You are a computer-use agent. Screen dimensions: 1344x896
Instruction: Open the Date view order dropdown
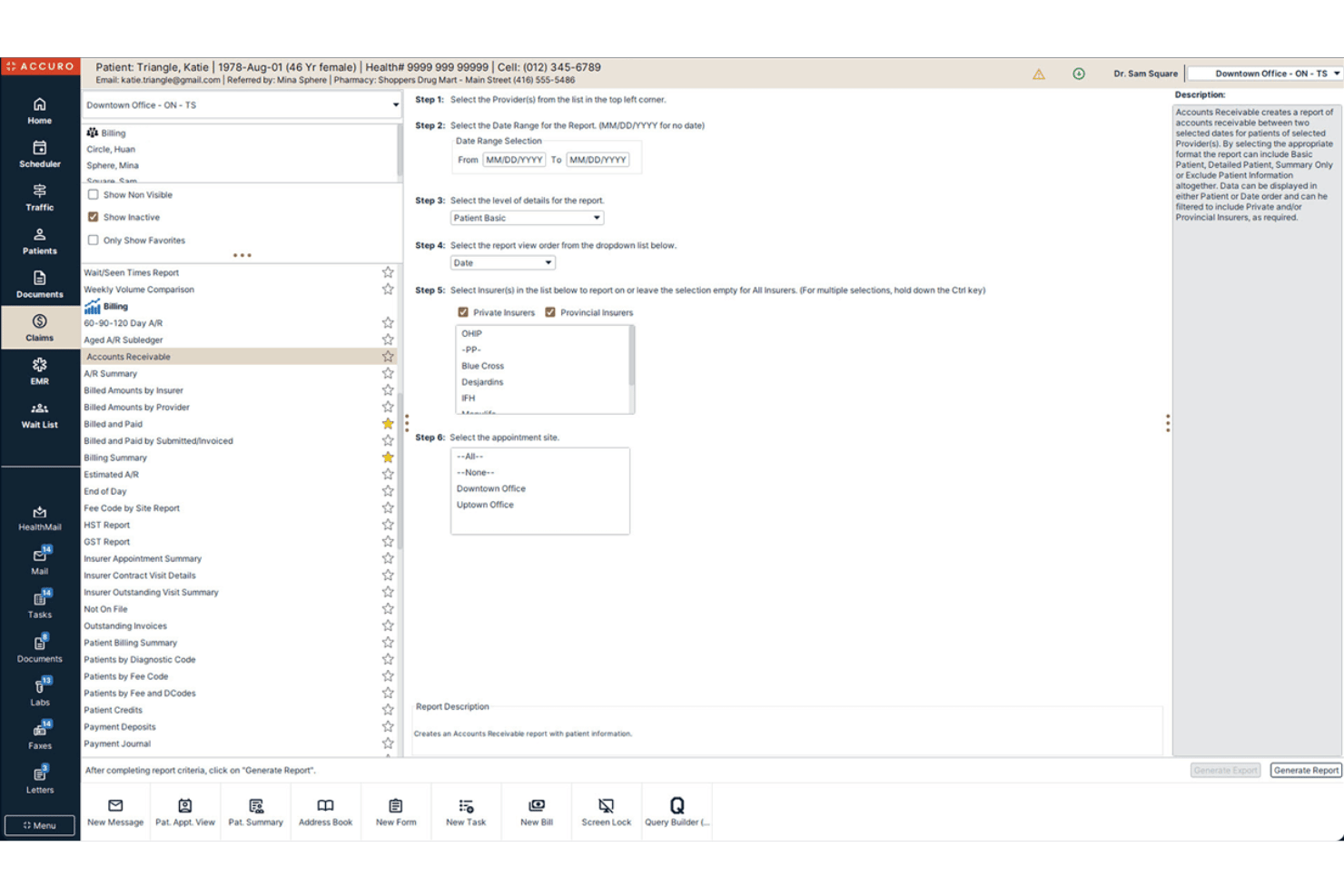click(502, 262)
